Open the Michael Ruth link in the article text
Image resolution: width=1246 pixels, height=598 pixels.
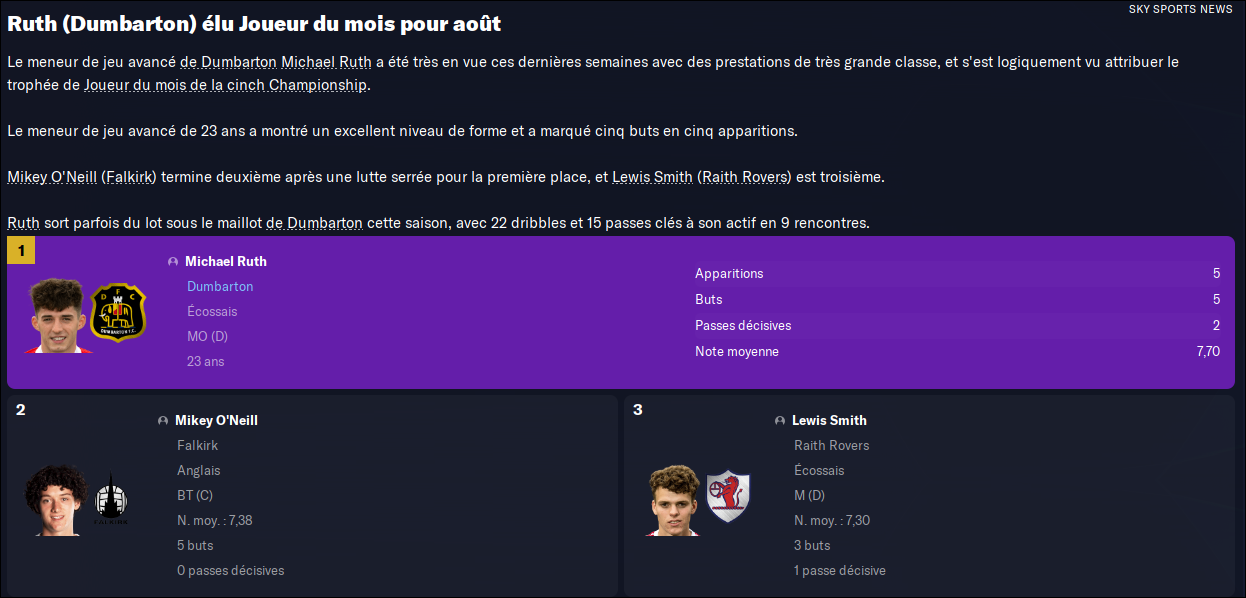pyautogui.click(x=326, y=62)
